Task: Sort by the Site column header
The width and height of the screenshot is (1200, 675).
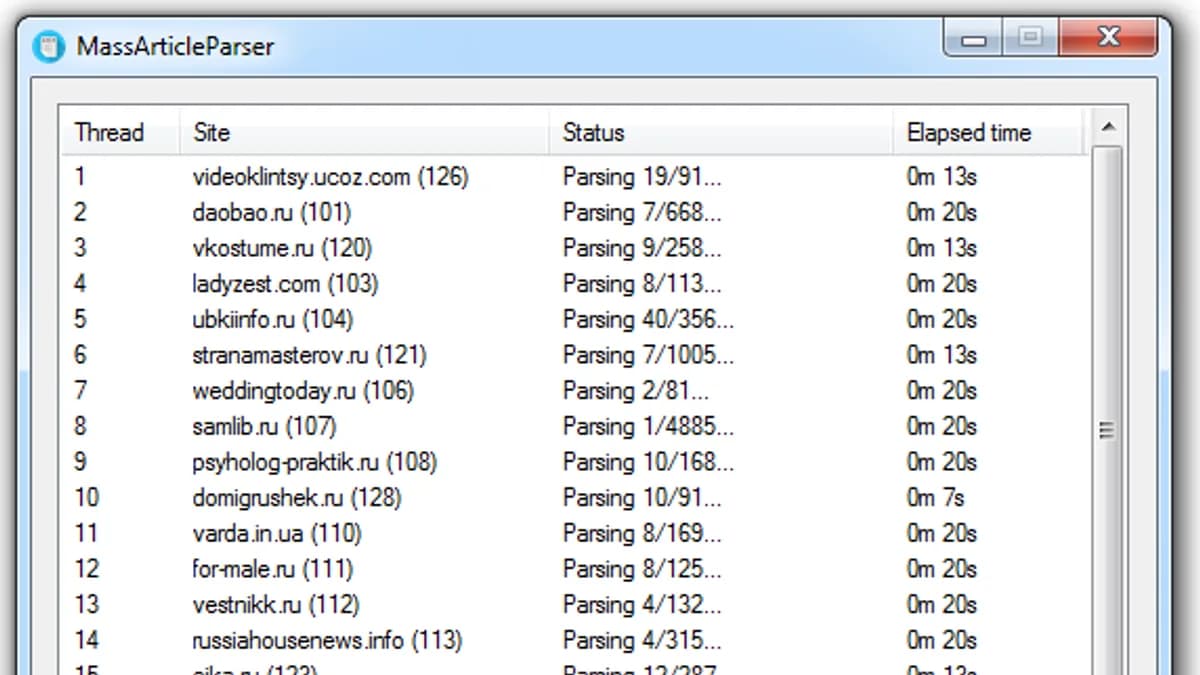Action: pyautogui.click(x=365, y=133)
